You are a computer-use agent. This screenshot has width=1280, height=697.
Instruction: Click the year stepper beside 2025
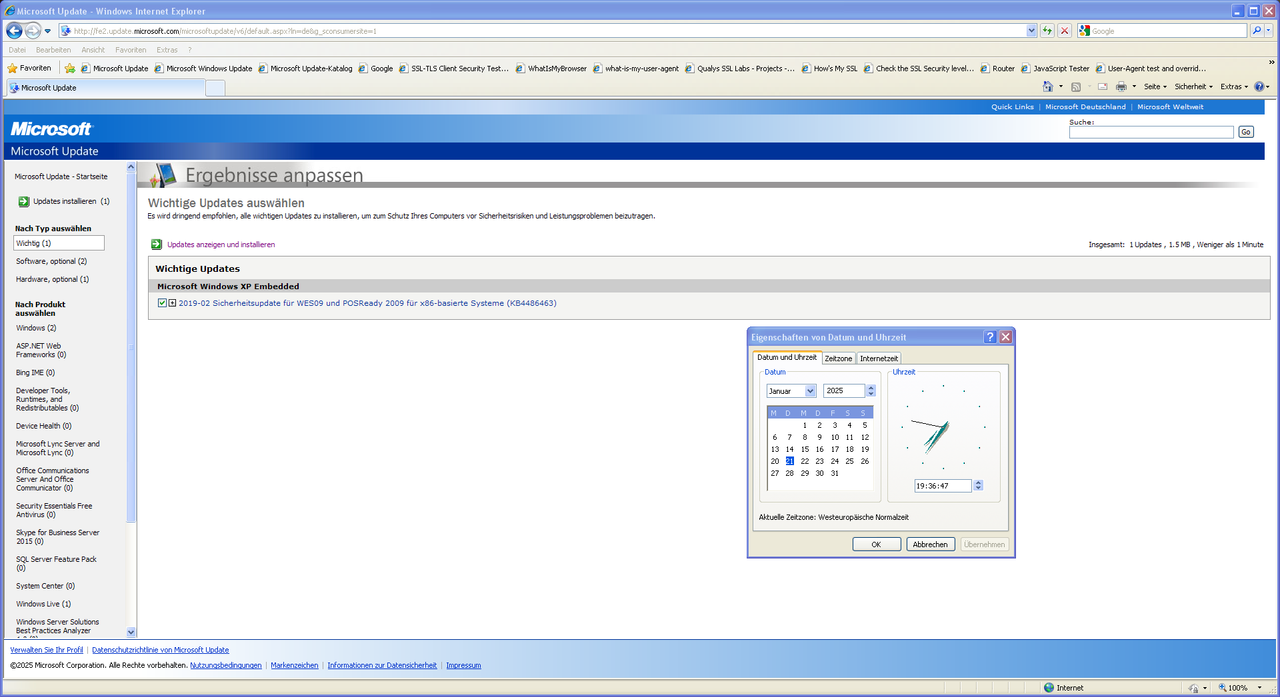[871, 391]
